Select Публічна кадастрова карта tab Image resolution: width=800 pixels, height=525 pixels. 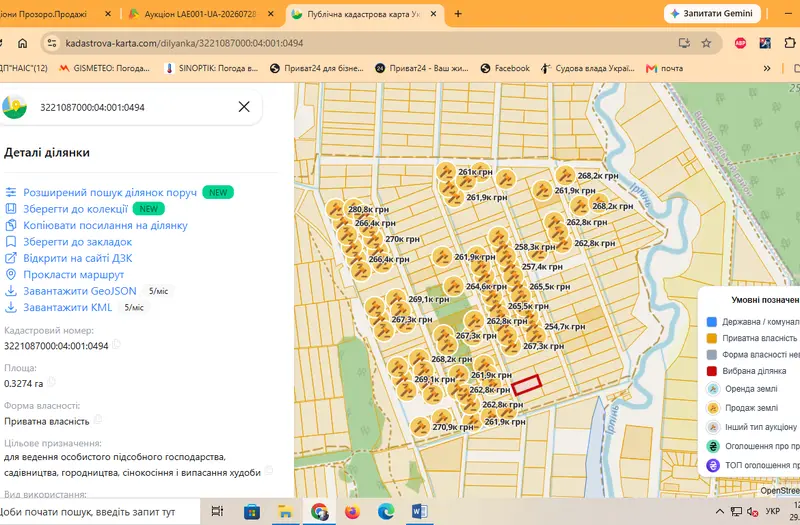tap(364, 14)
